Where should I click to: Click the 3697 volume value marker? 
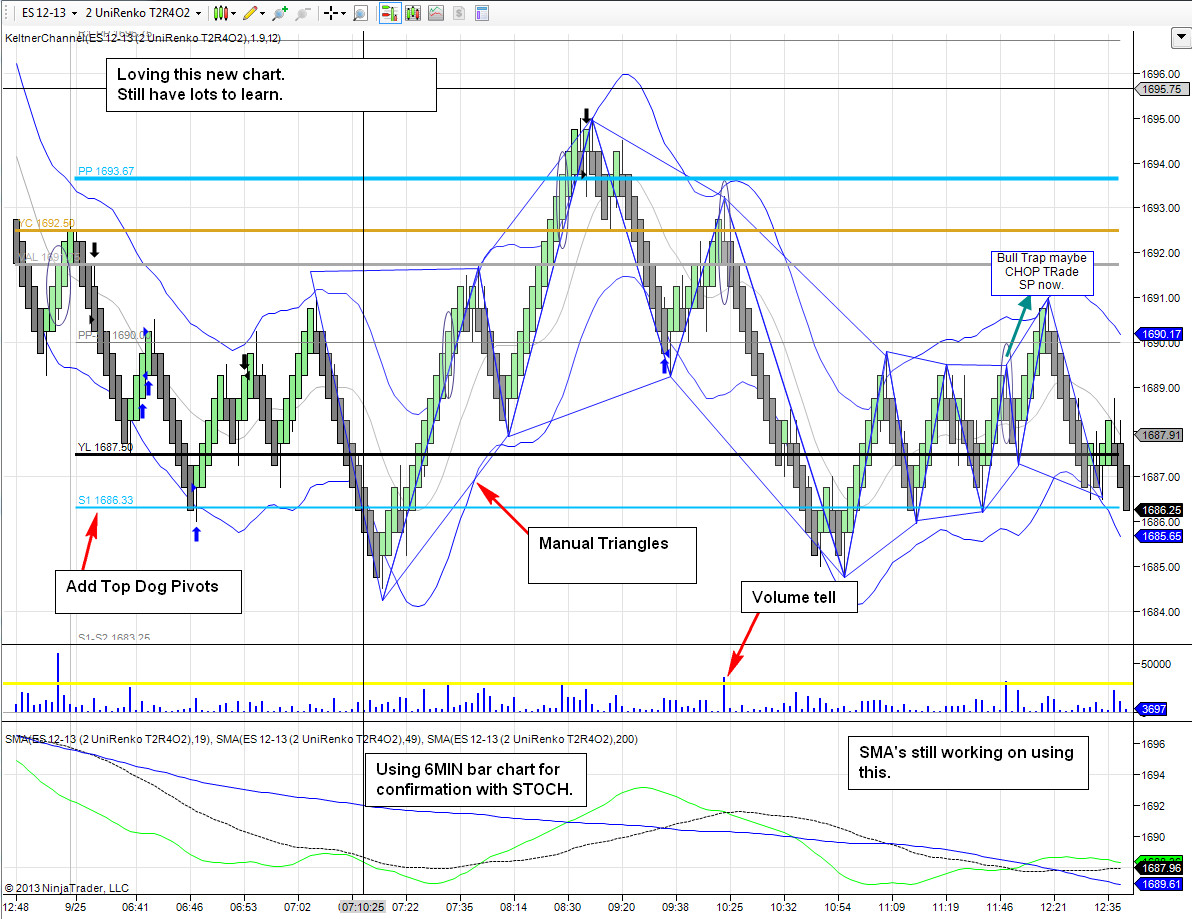(1152, 709)
